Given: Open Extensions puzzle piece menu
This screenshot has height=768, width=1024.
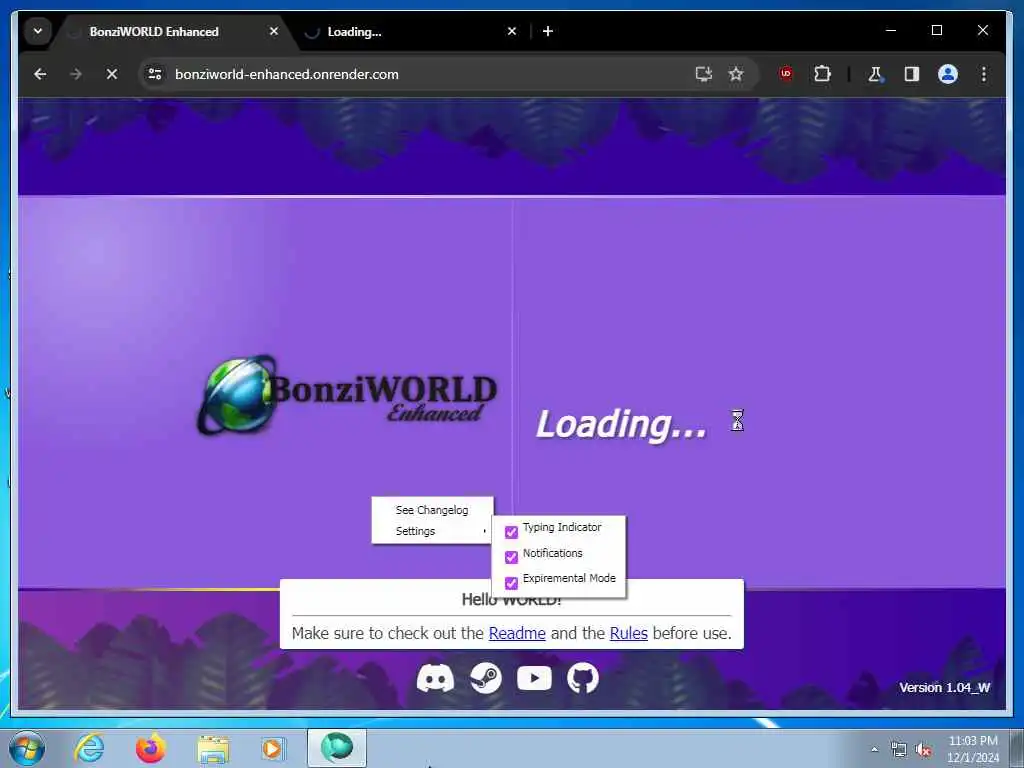Looking at the screenshot, I should tap(822, 74).
